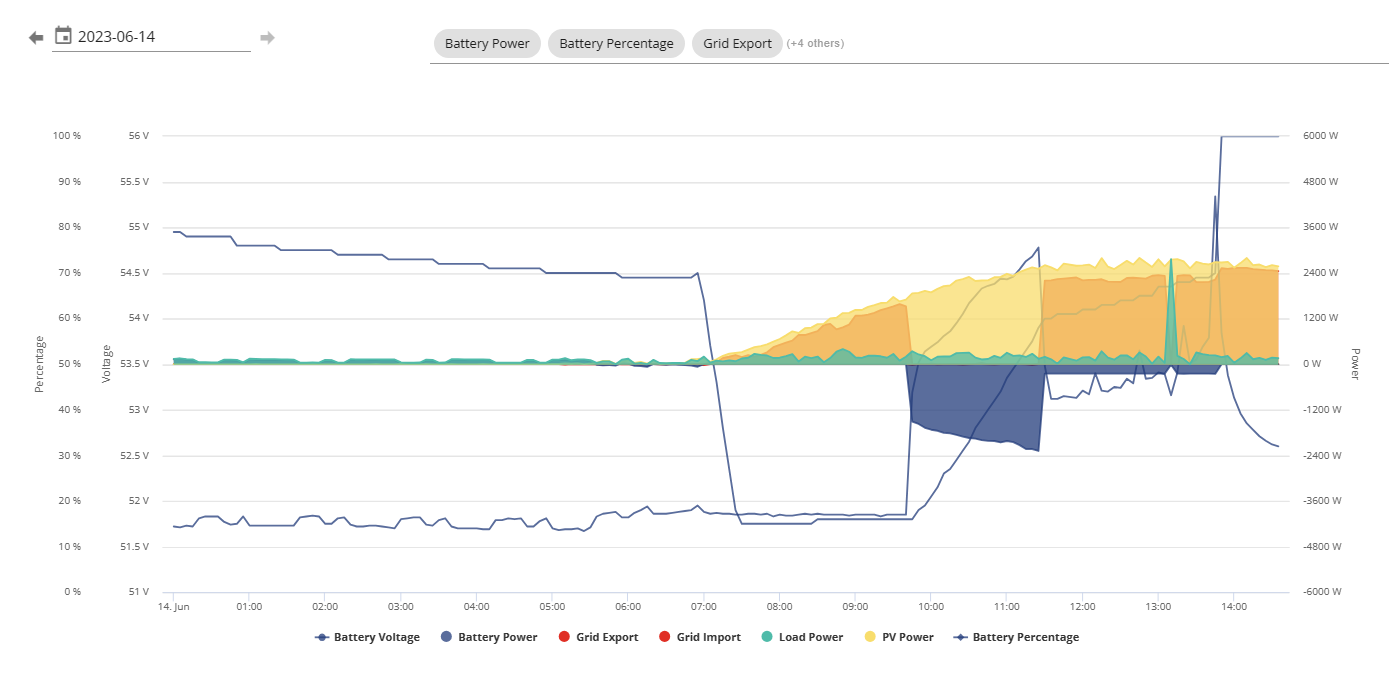Open the series multi-select field
The width and height of the screenshot is (1389, 688).
pos(910,44)
